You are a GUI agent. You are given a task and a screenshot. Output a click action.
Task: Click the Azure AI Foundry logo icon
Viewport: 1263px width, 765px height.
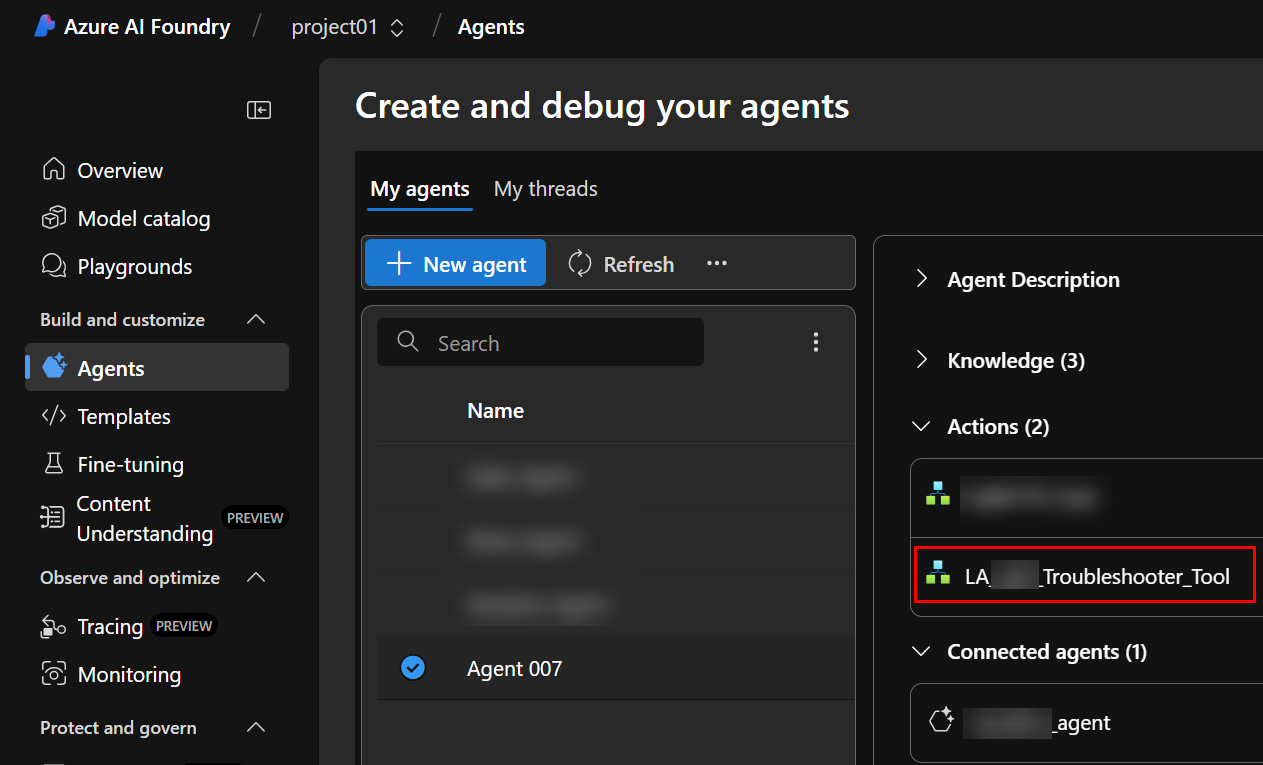[44, 27]
